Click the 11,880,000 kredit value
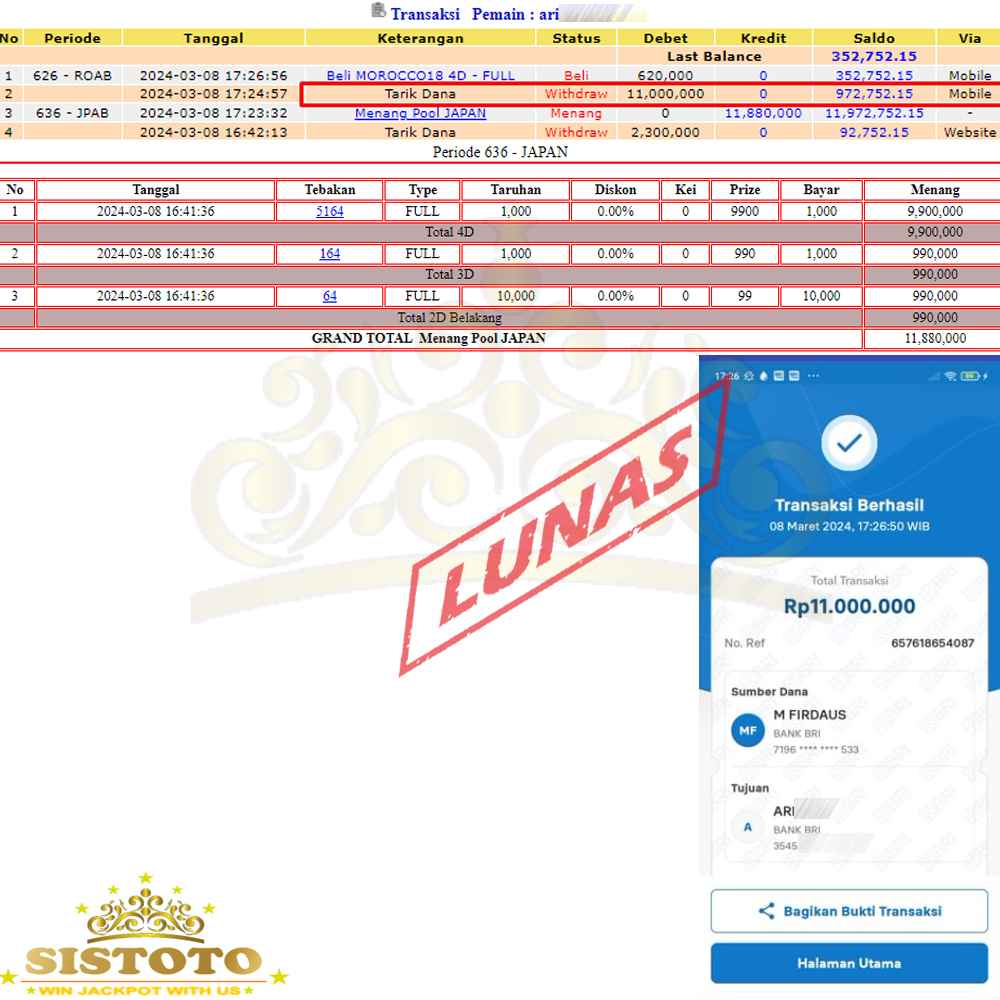Viewport: 1000px width, 1000px height. [763, 113]
